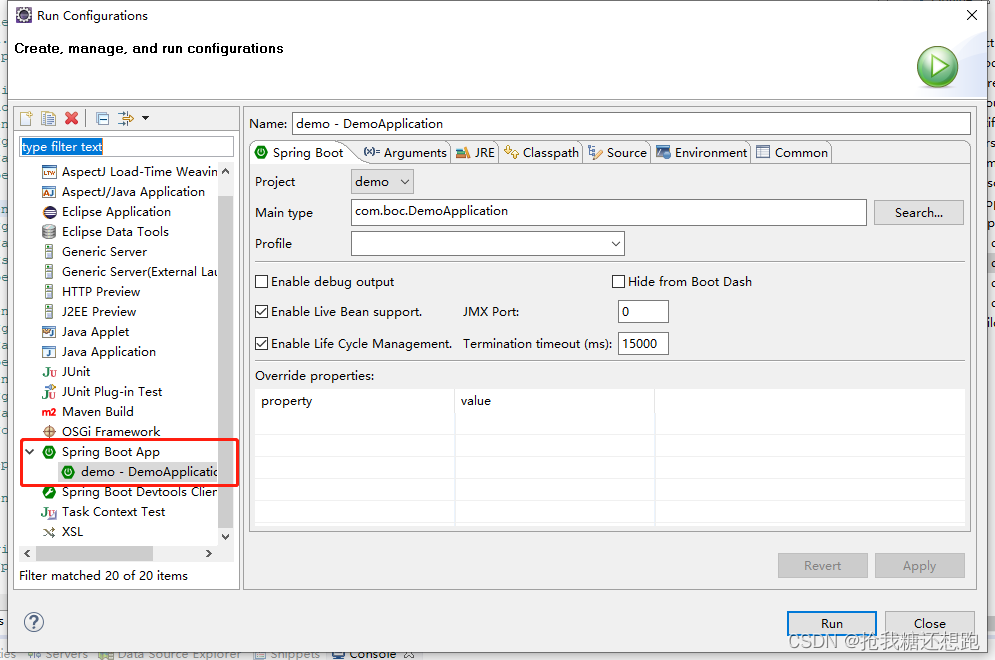This screenshot has height=660, width=995.
Task: Click the property column header
Action: pyautogui.click(x=355, y=400)
